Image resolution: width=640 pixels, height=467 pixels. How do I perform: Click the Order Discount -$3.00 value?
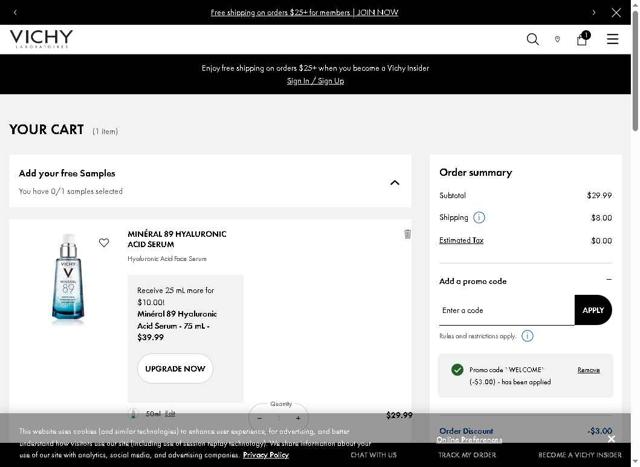coord(600,431)
